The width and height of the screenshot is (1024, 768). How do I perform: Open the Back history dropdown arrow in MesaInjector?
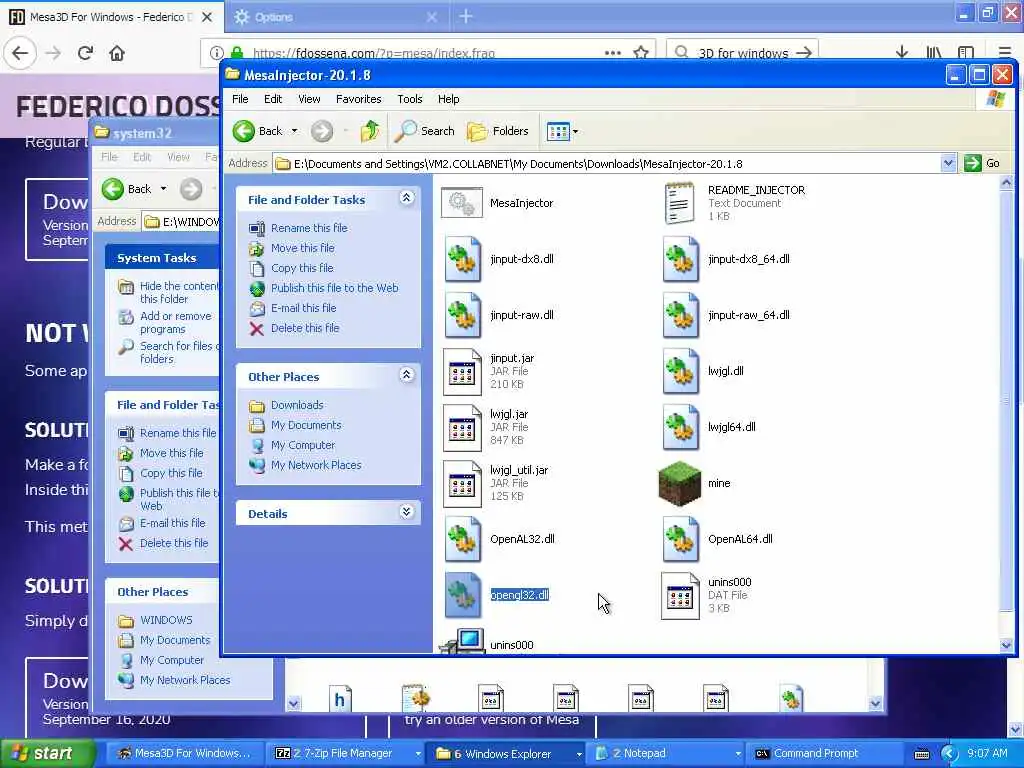(x=295, y=131)
